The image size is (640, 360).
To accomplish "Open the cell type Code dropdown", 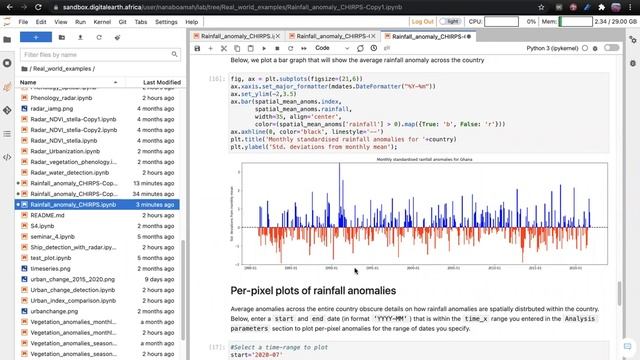I will [332, 48].
